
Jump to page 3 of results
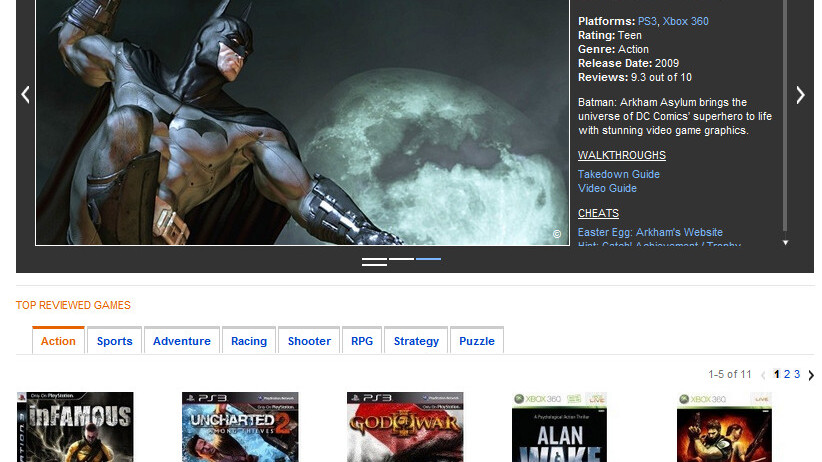[x=797, y=374]
